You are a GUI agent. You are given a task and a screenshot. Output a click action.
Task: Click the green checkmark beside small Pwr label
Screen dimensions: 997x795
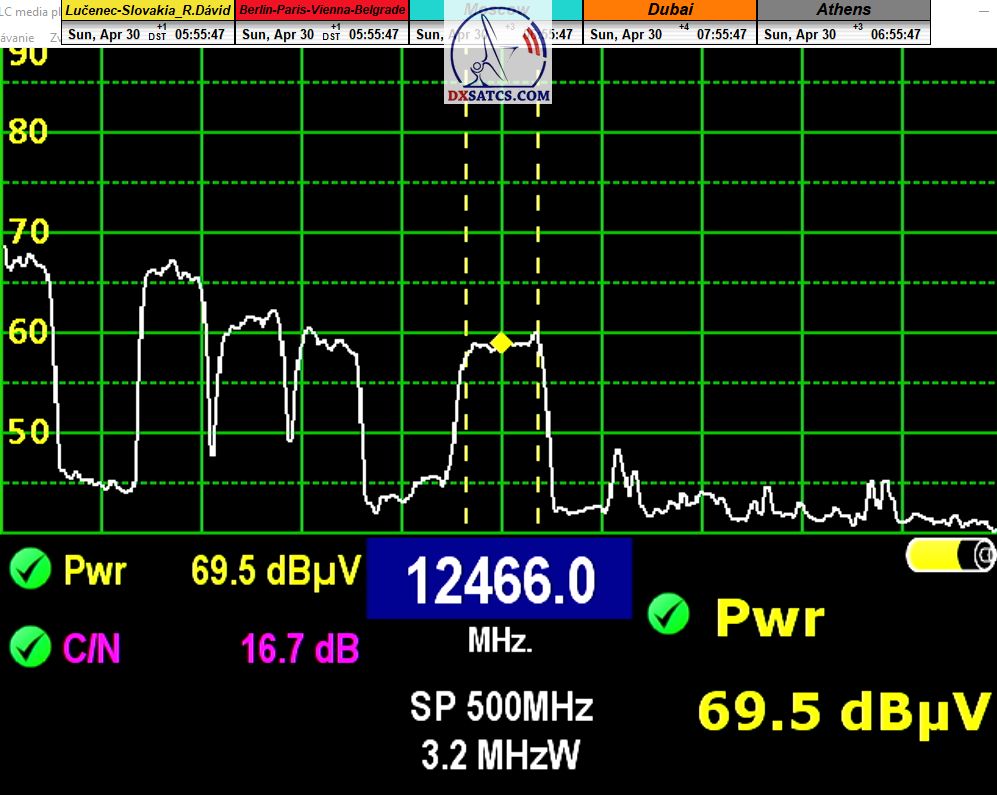[30, 570]
